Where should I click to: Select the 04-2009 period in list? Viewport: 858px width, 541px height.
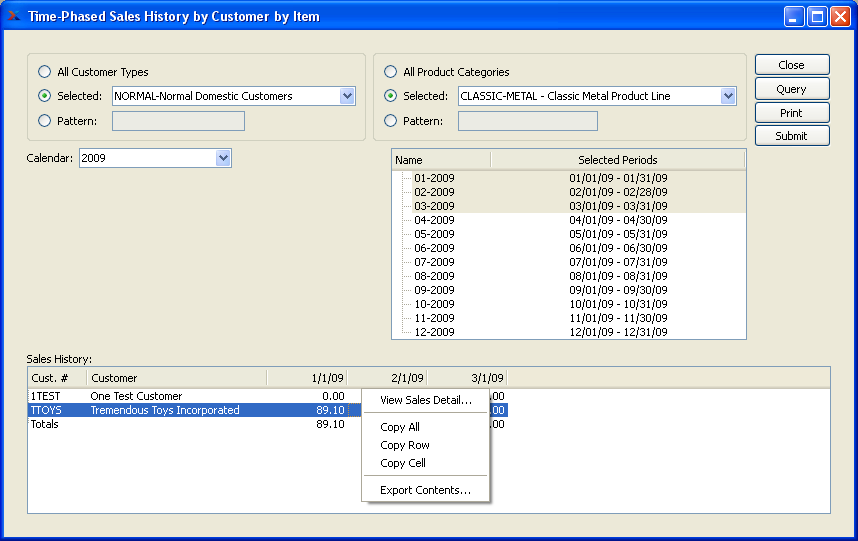tap(434, 220)
